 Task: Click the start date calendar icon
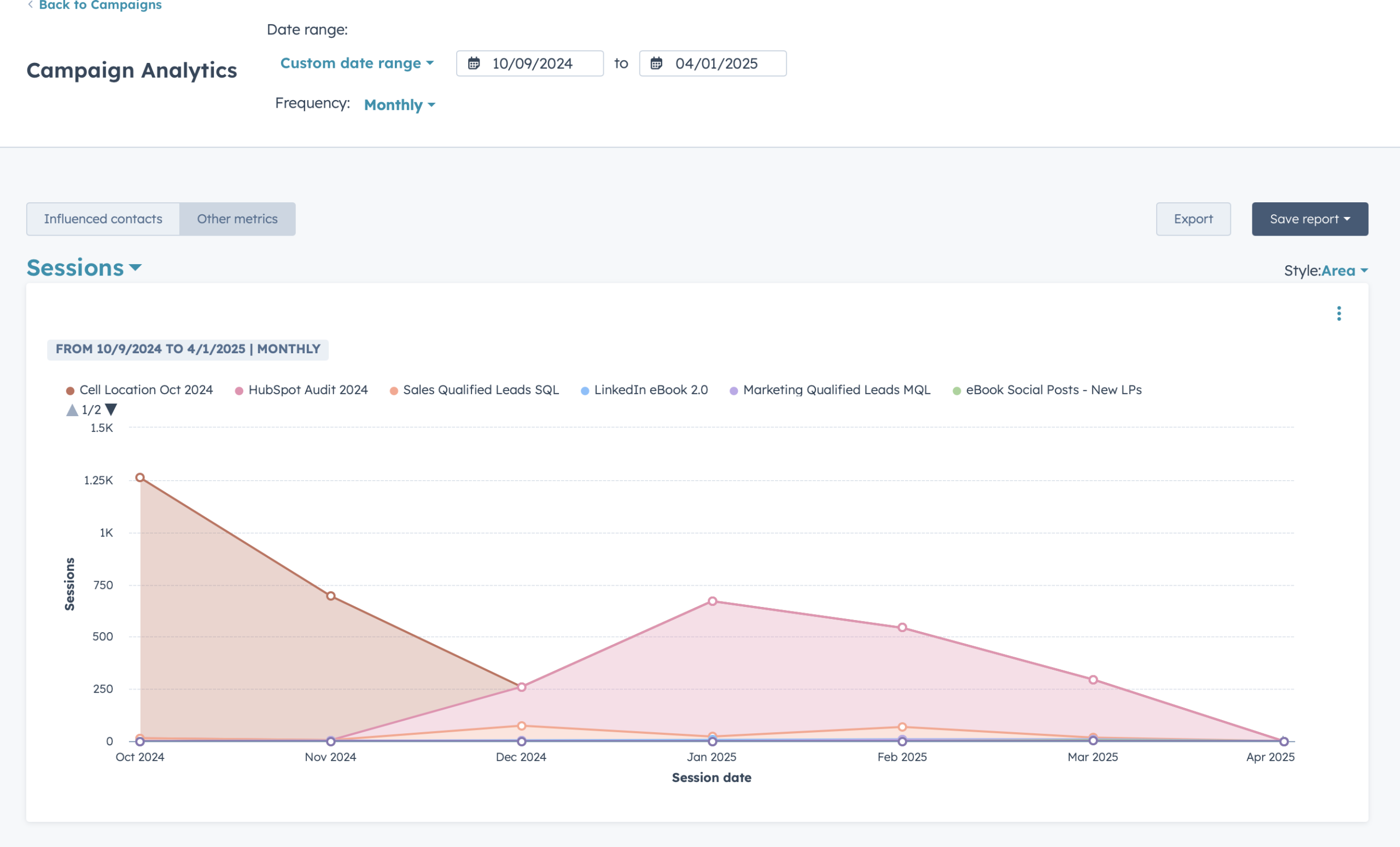(473, 63)
